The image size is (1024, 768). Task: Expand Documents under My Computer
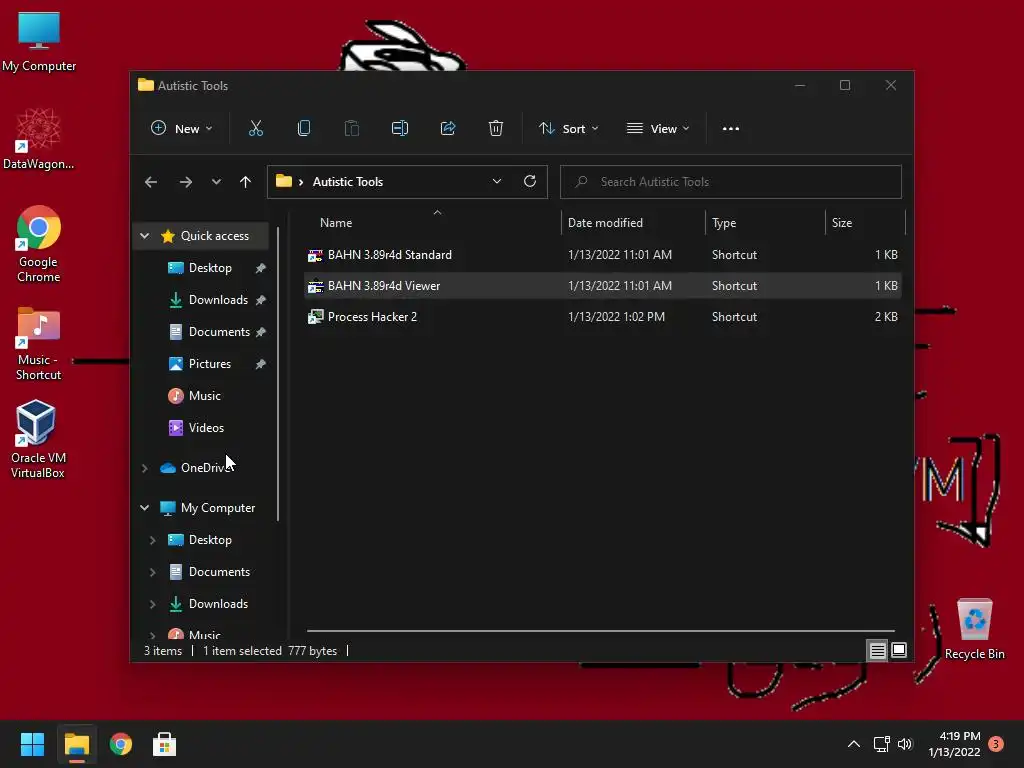tap(152, 572)
